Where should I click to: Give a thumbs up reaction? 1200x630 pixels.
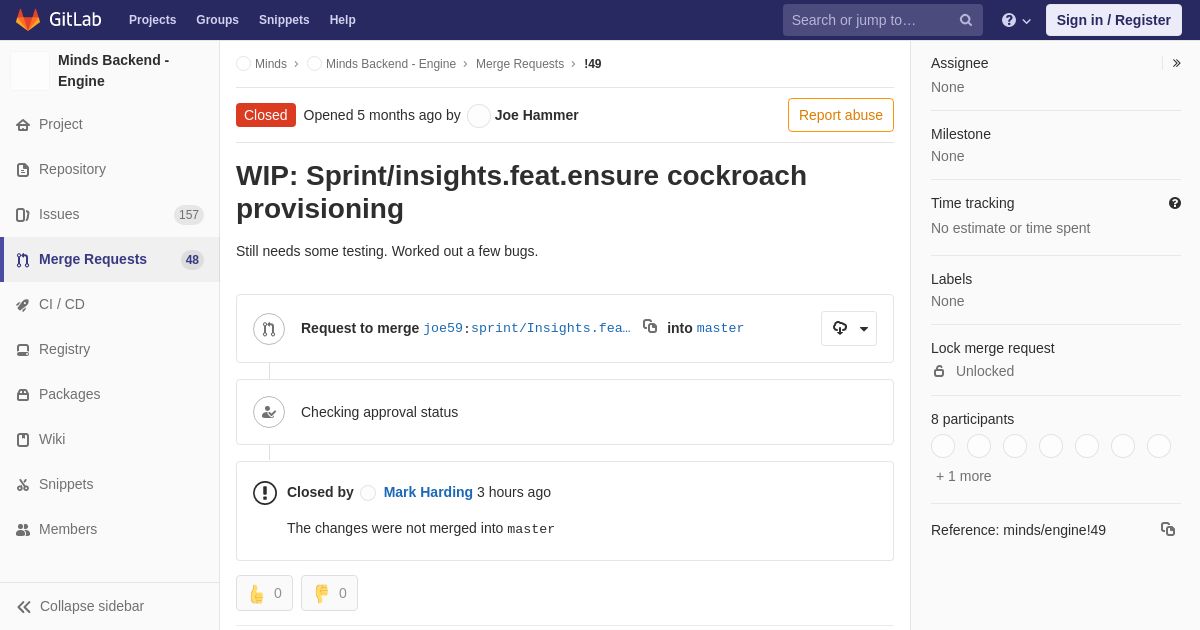pyautogui.click(x=264, y=593)
